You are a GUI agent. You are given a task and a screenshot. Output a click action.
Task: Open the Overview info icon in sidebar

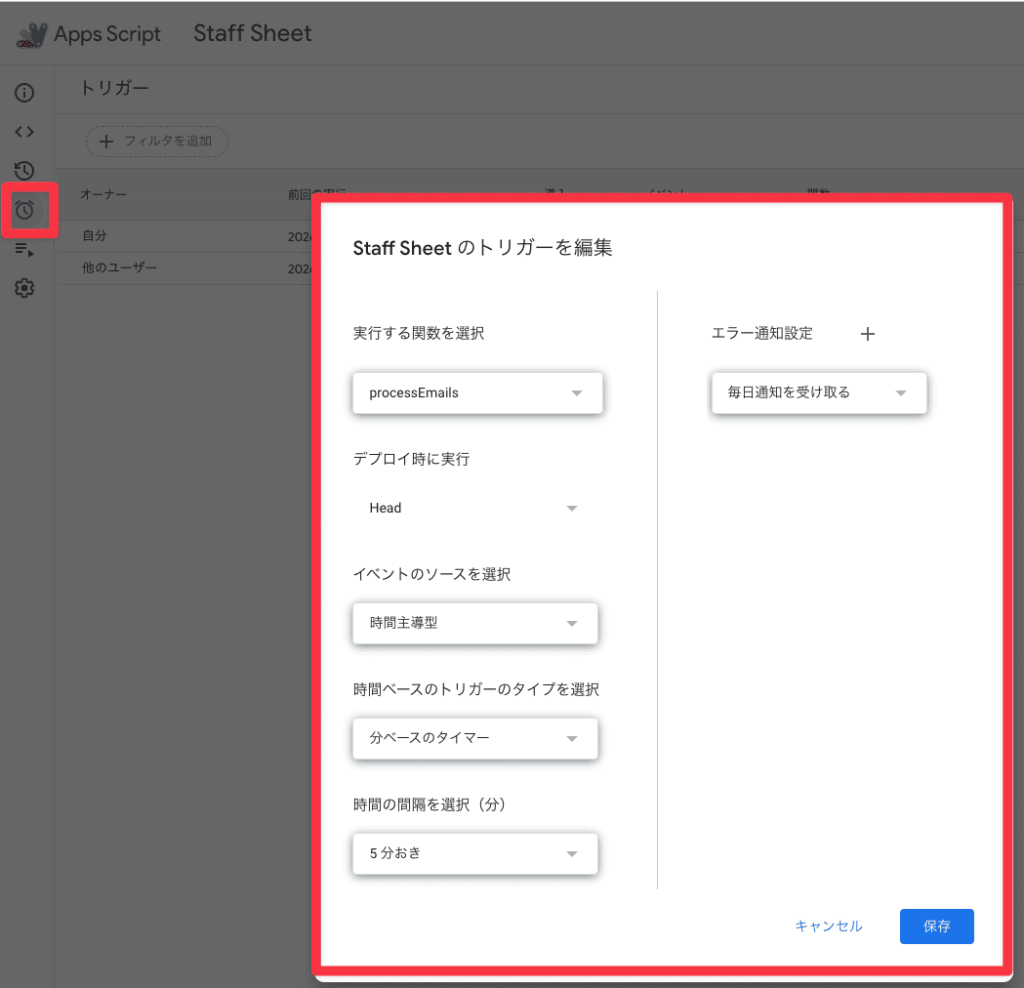click(25, 93)
